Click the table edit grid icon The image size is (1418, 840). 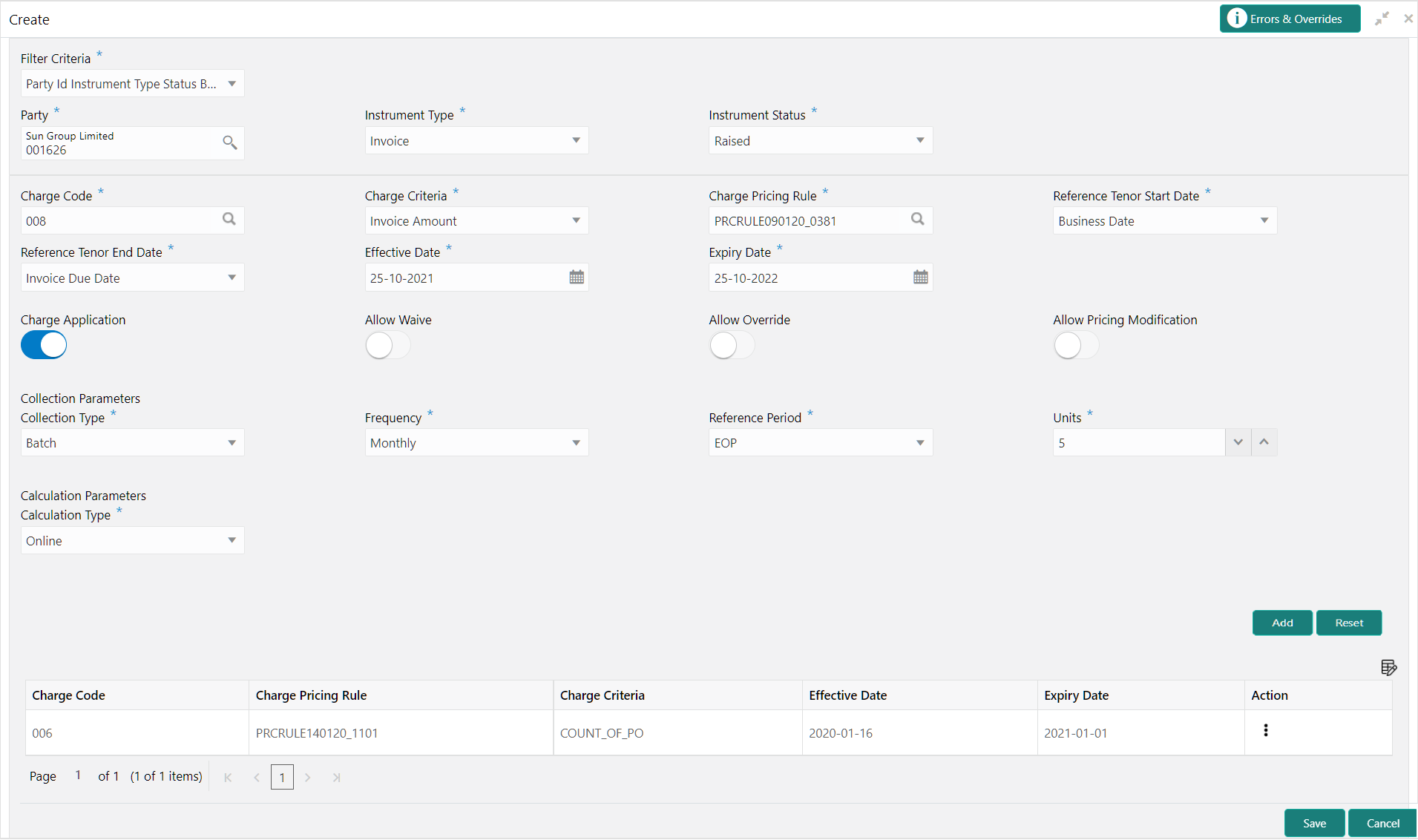coord(1389,668)
